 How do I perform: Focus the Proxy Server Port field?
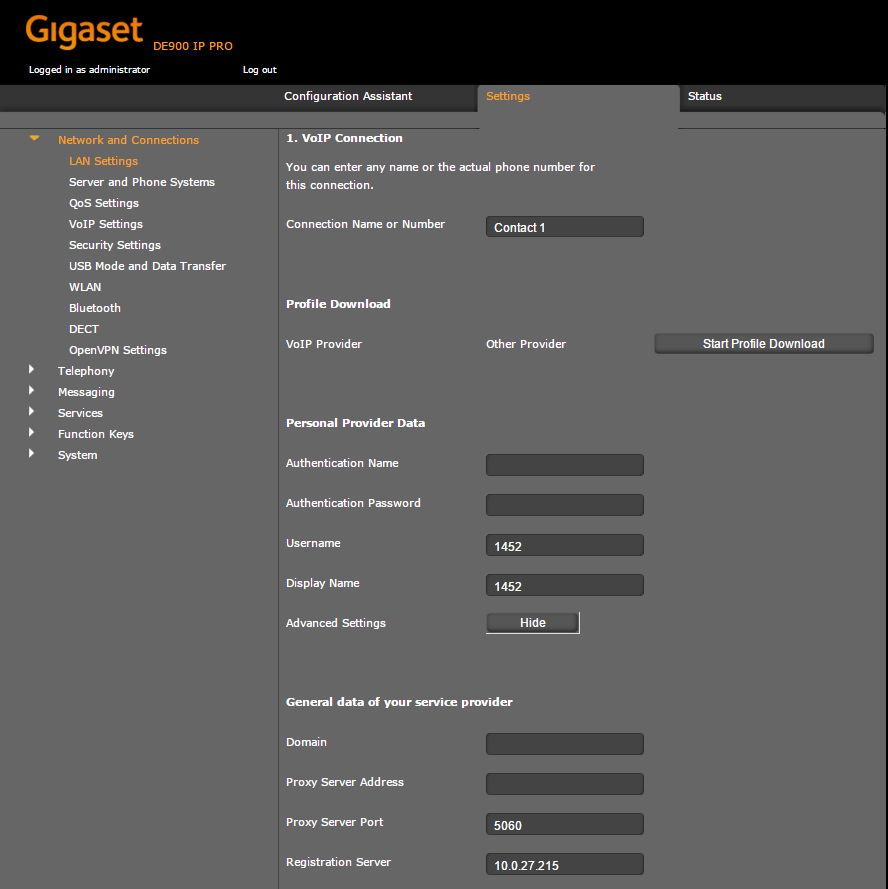click(x=564, y=824)
